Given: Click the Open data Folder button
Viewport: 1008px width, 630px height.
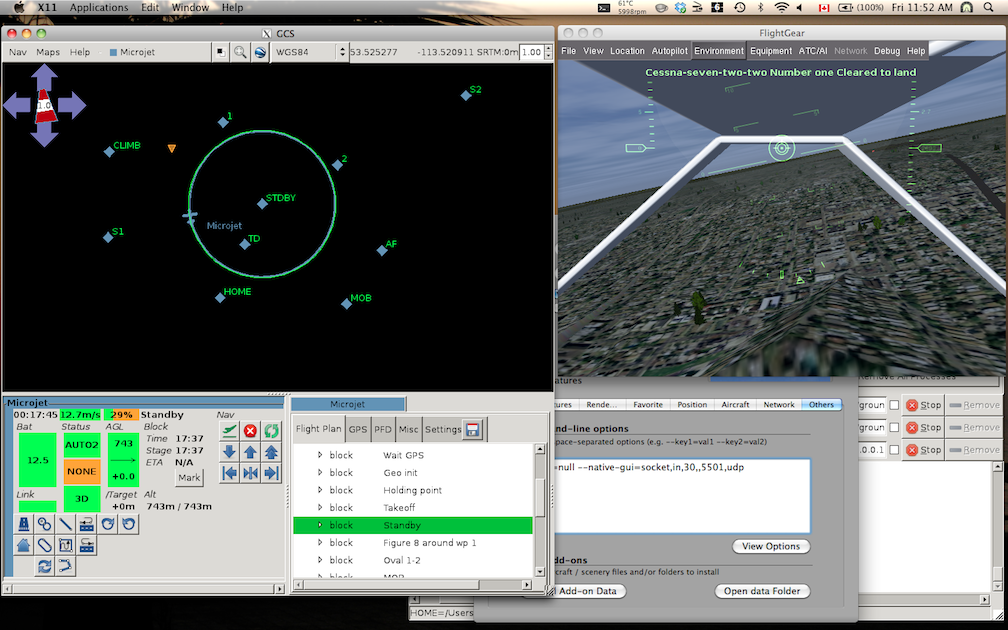Looking at the screenshot, I should click(x=762, y=591).
